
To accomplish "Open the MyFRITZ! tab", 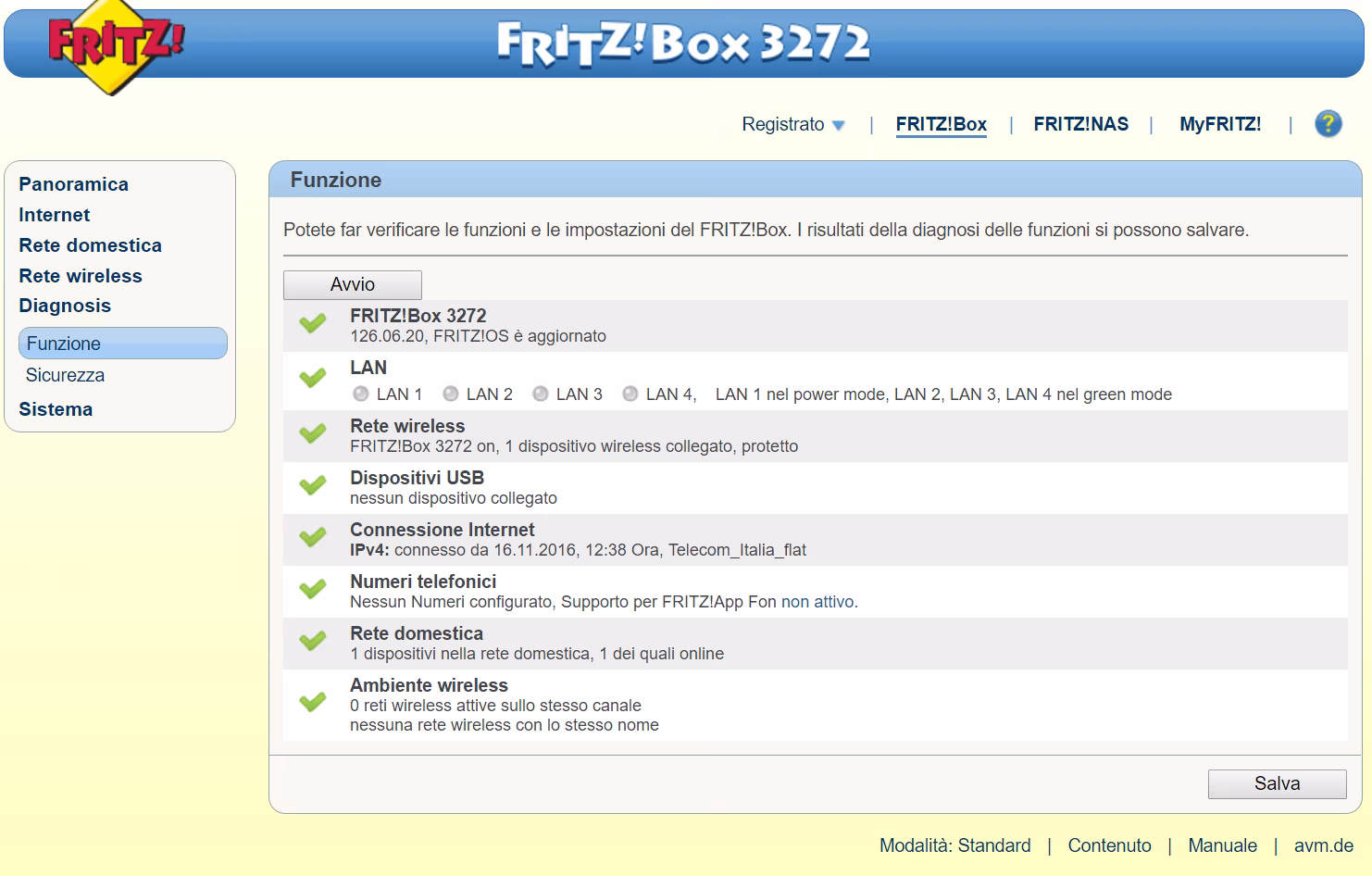I will [x=1220, y=124].
